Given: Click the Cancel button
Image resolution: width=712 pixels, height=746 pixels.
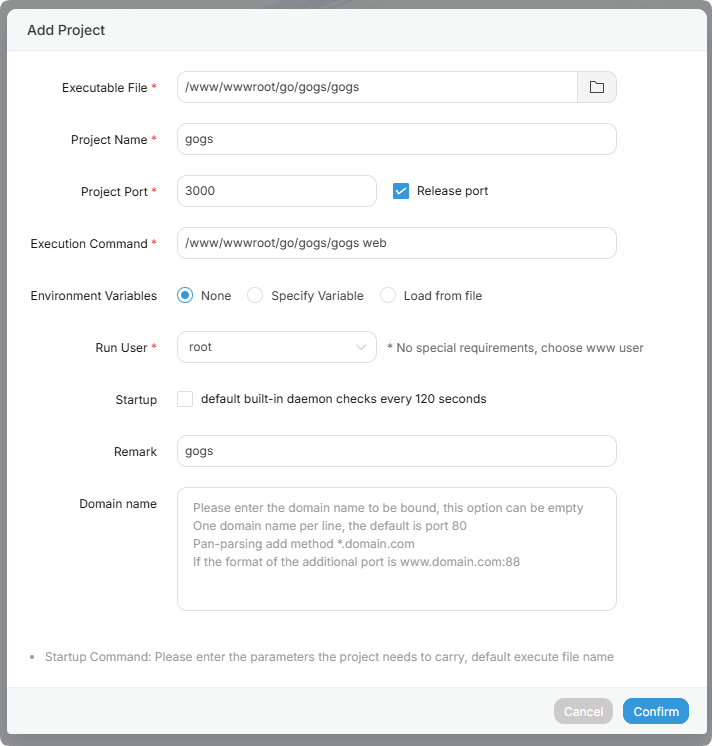Looking at the screenshot, I should (x=583, y=711).
